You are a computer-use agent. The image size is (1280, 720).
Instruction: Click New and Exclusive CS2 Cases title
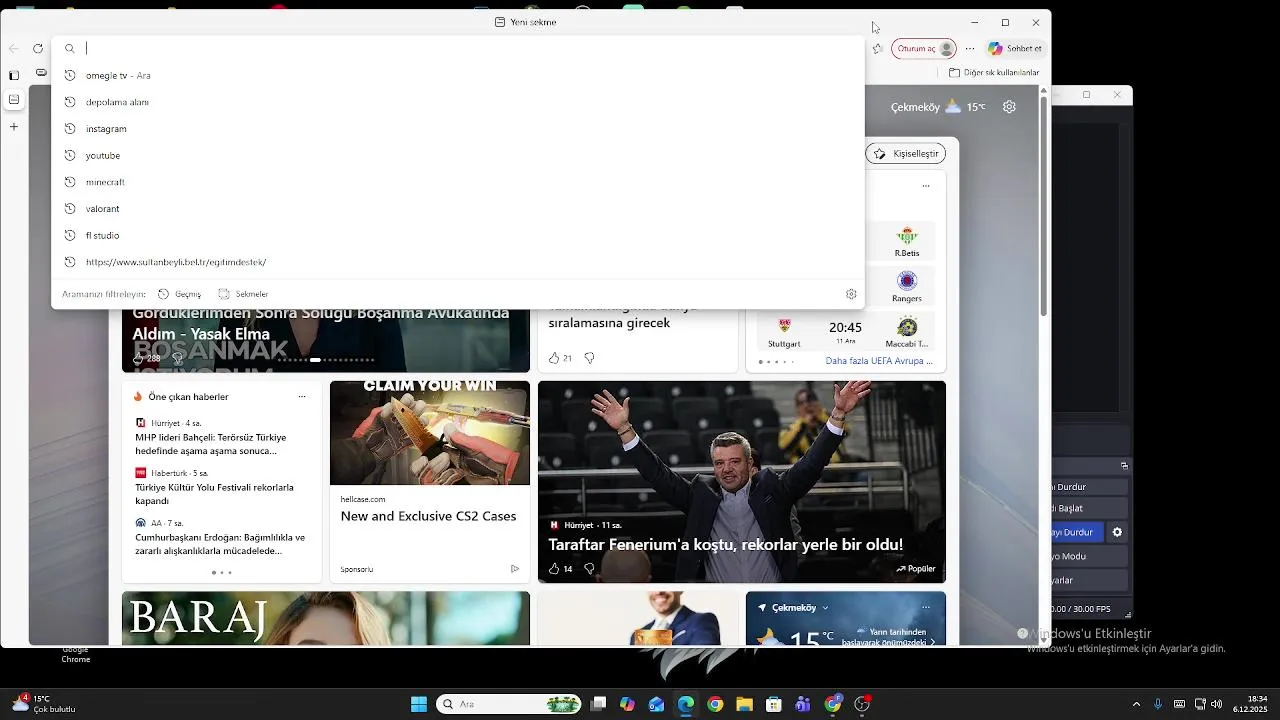click(428, 516)
